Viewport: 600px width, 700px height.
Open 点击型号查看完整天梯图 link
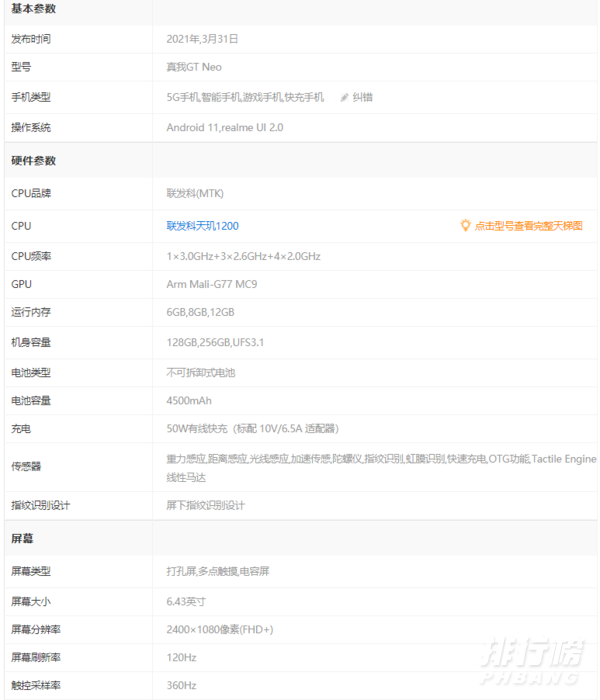pyautogui.click(x=529, y=226)
